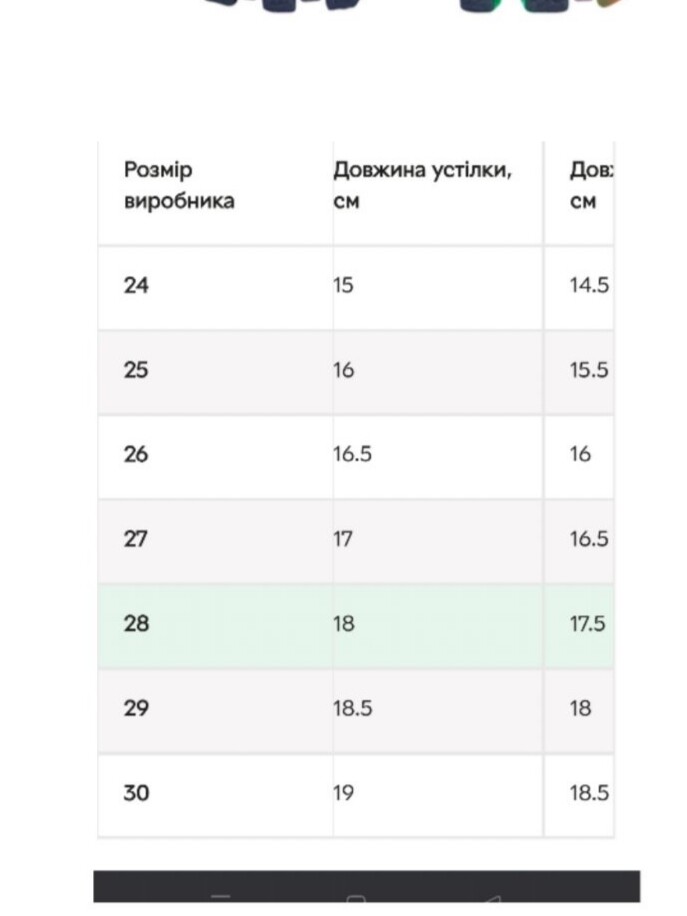Click the left product image at top

coord(282,6)
